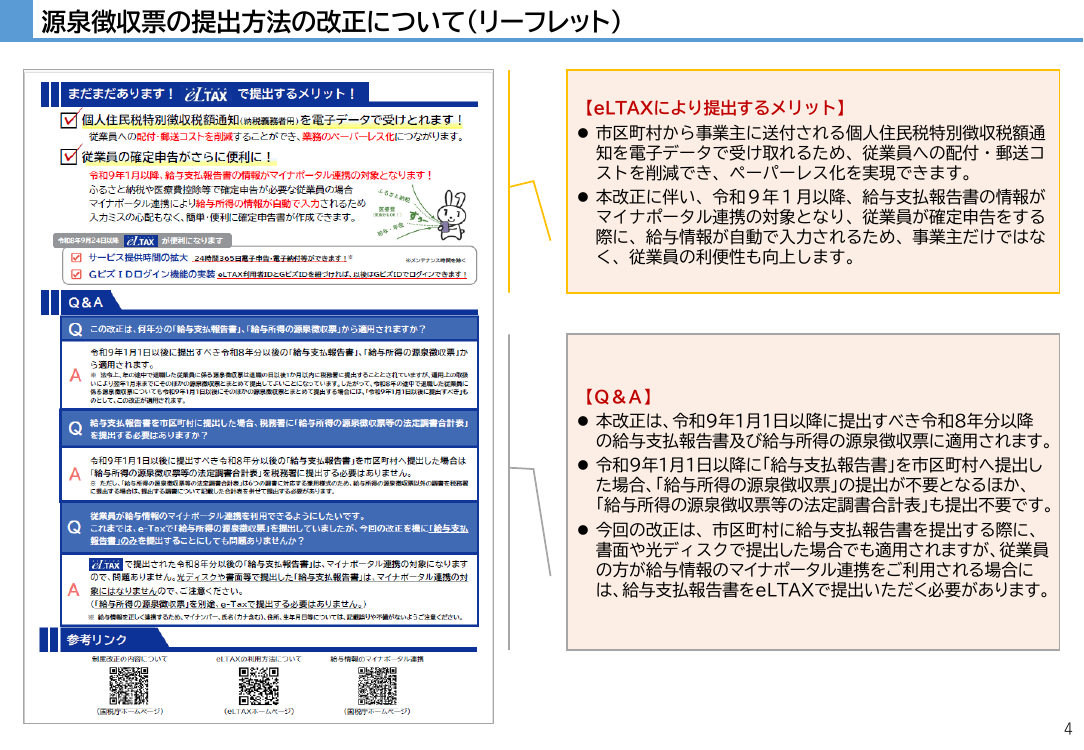Toggle the GビズIDログイン機能の実装 checkbox

pyautogui.click(x=76, y=274)
